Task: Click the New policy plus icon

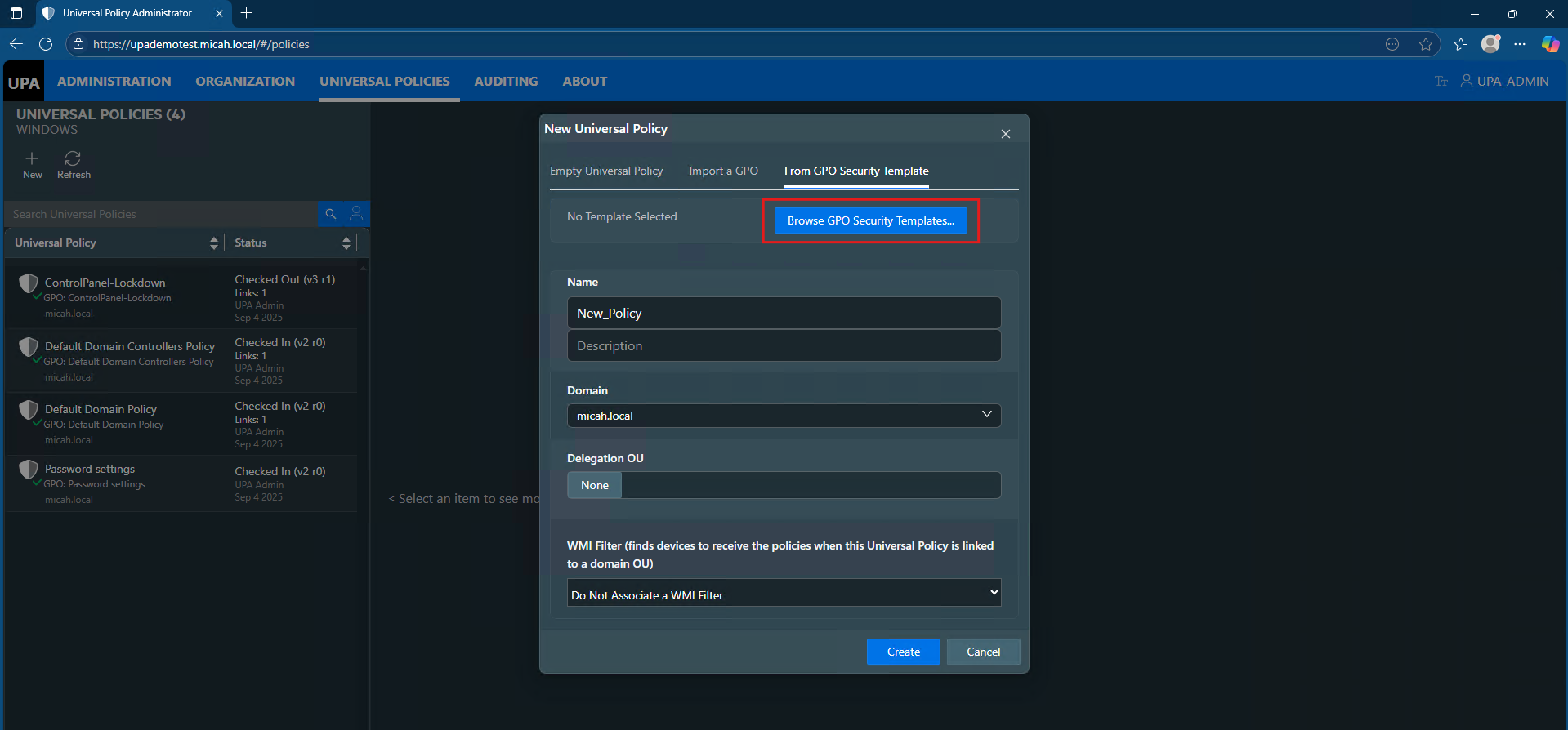Action: pos(32,159)
